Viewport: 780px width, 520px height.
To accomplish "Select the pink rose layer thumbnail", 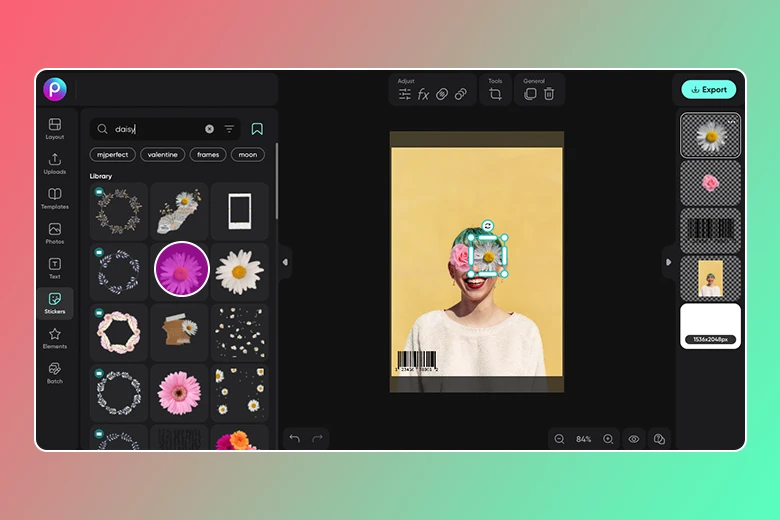I will [x=710, y=182].
